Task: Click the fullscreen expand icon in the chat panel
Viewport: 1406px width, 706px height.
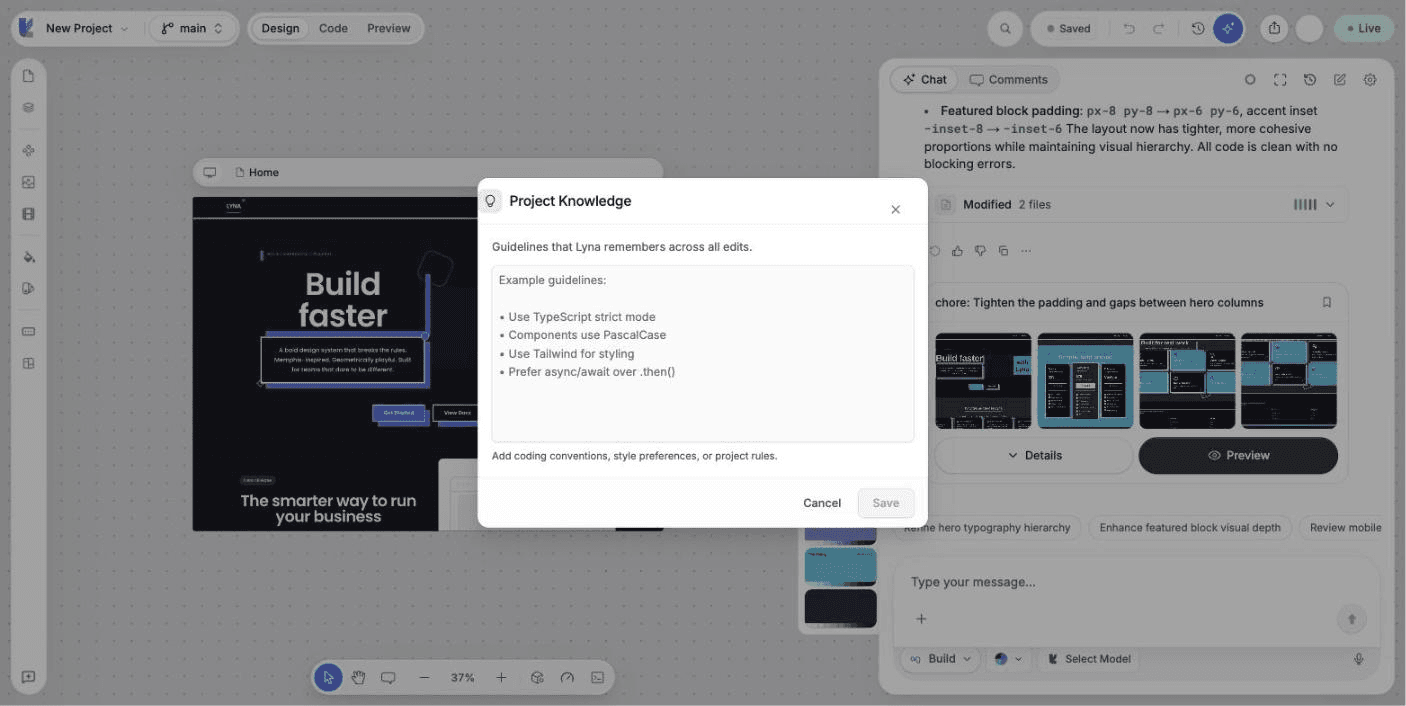Action: 1280,80
